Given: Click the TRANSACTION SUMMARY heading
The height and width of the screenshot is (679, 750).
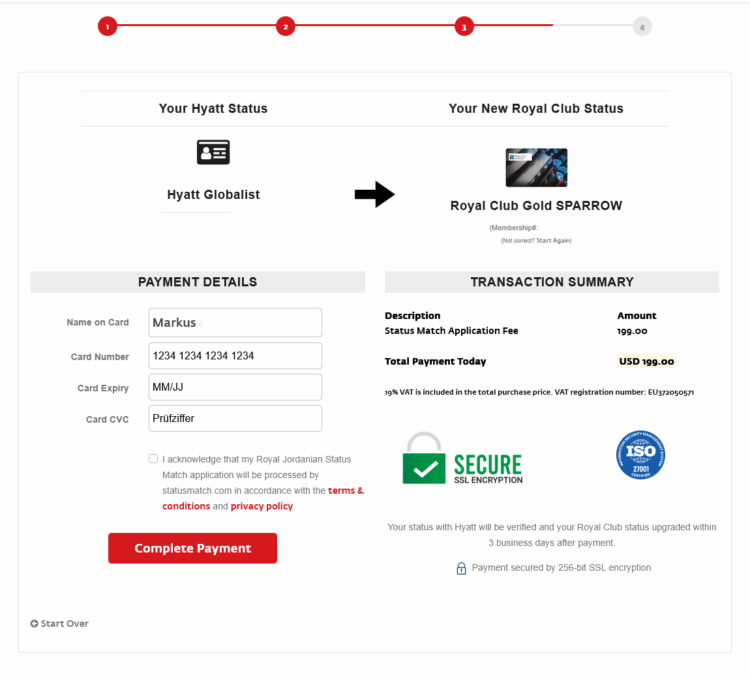Looking at the screenshot, I should pos(552,282).
